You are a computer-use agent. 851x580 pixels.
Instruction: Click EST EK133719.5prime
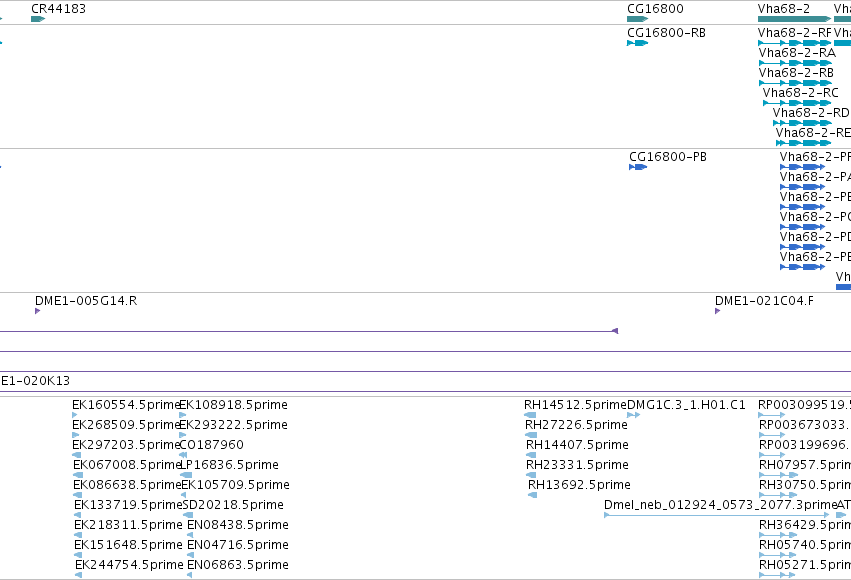click(78, 515)
